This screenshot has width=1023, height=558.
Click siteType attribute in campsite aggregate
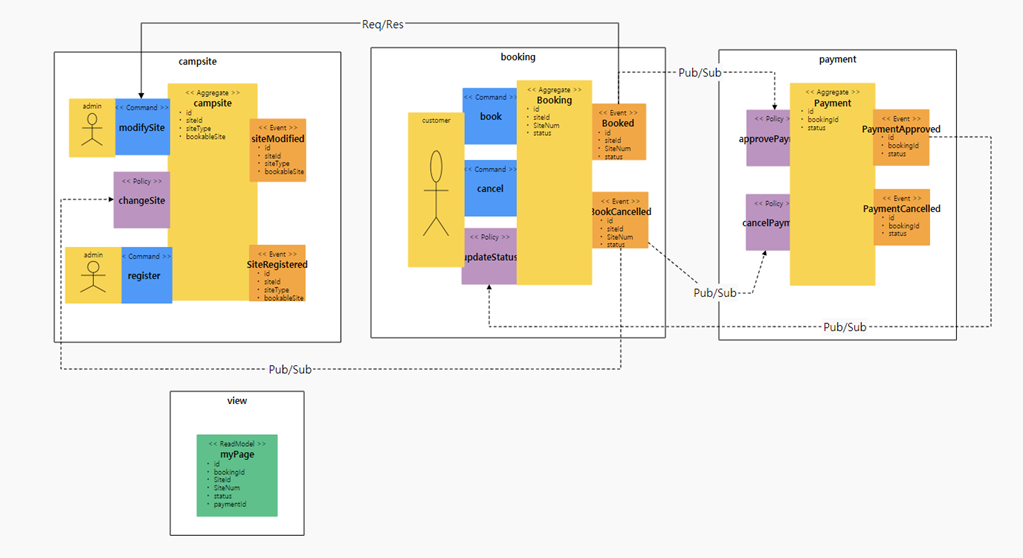[x=198, y=129]
